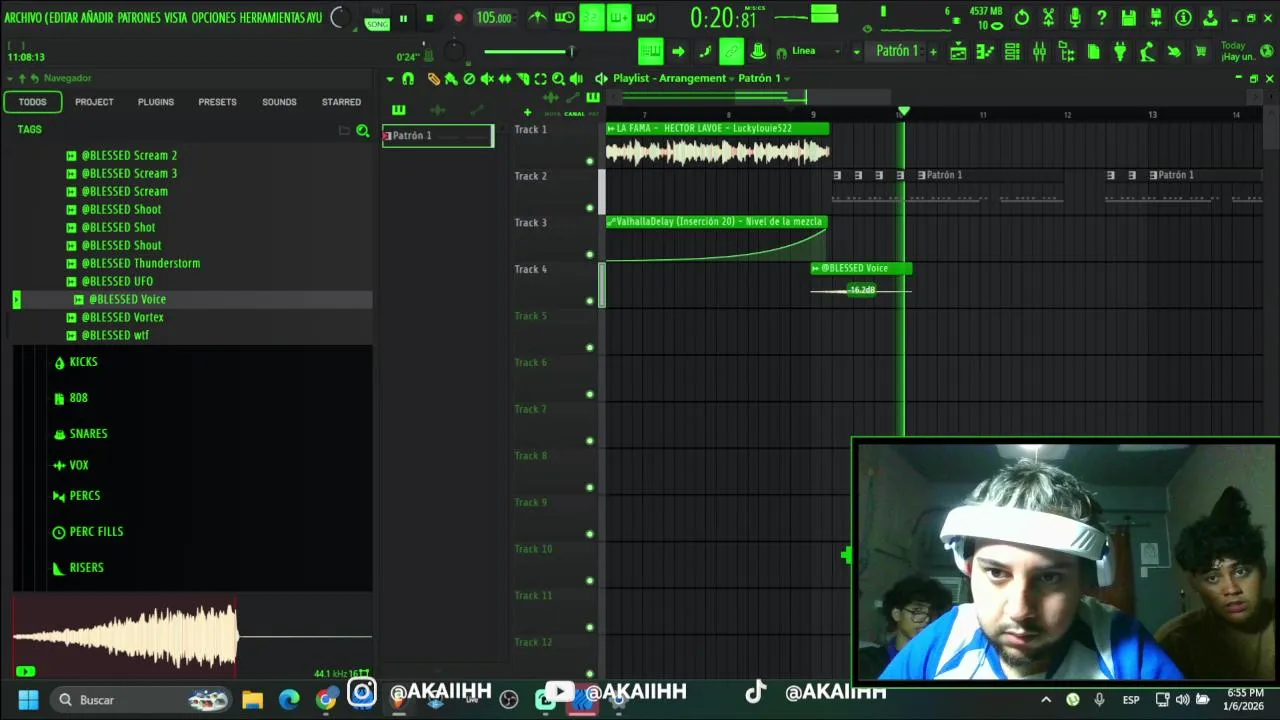The image size is (1280, 720).
Task: Select the Slip tool in Playlist
Action: tap(505, 79)
